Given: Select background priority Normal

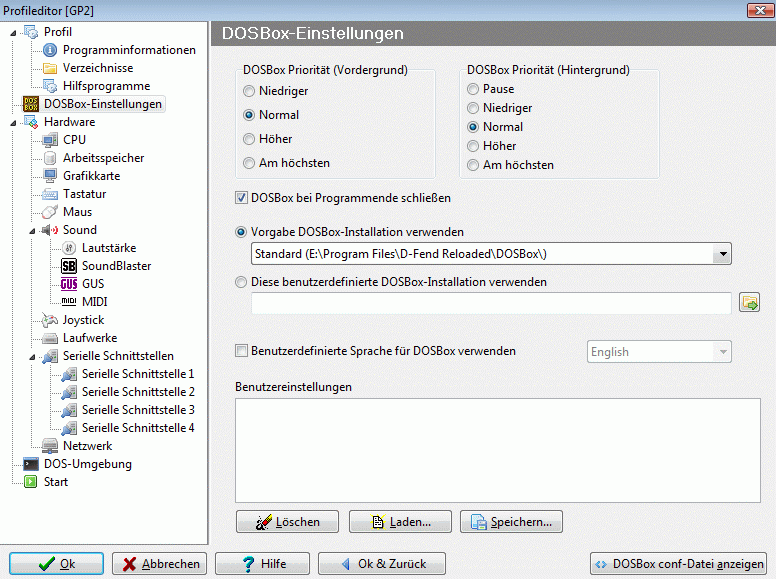Looking at the screenshot, I should click(x=473, y=127).
